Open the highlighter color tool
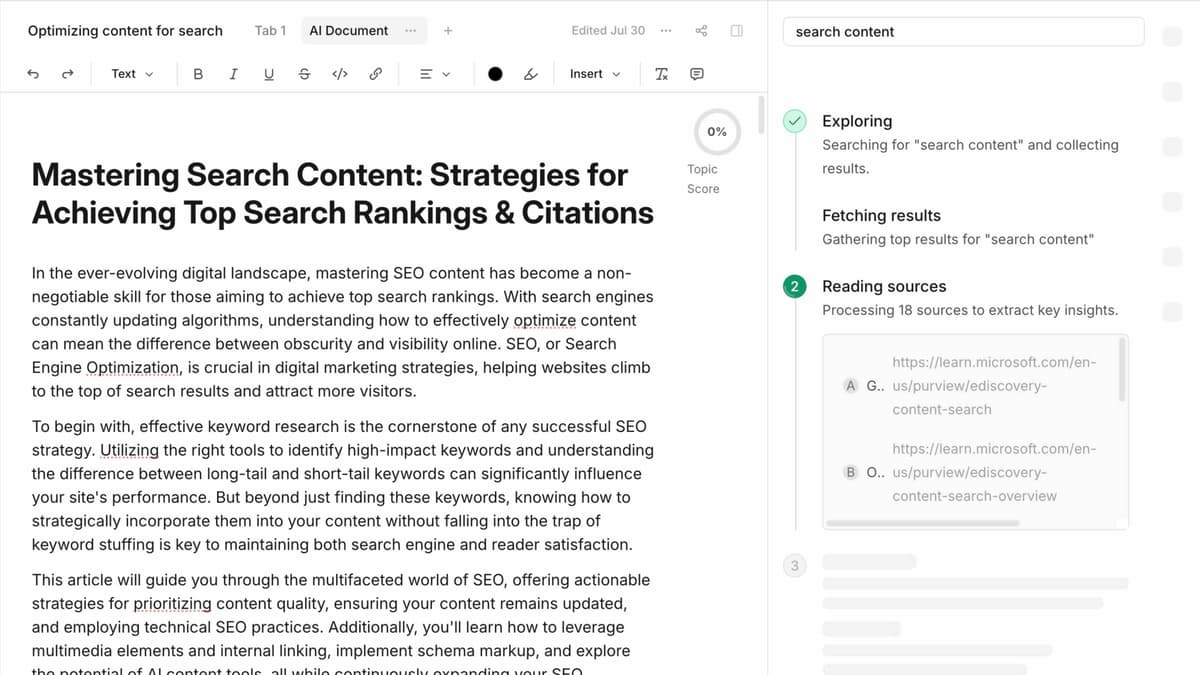Screen dimensions: 1200x675 [x=531, y=74]
